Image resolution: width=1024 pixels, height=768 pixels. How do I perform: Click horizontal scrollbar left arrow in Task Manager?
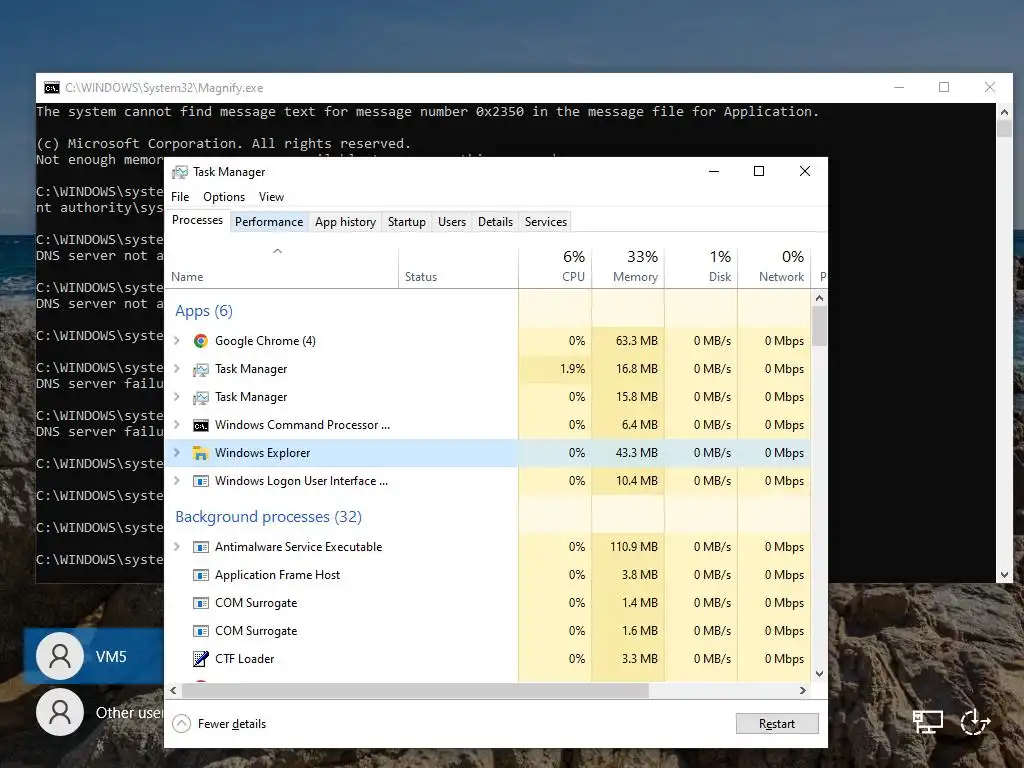tap(173, 690)
